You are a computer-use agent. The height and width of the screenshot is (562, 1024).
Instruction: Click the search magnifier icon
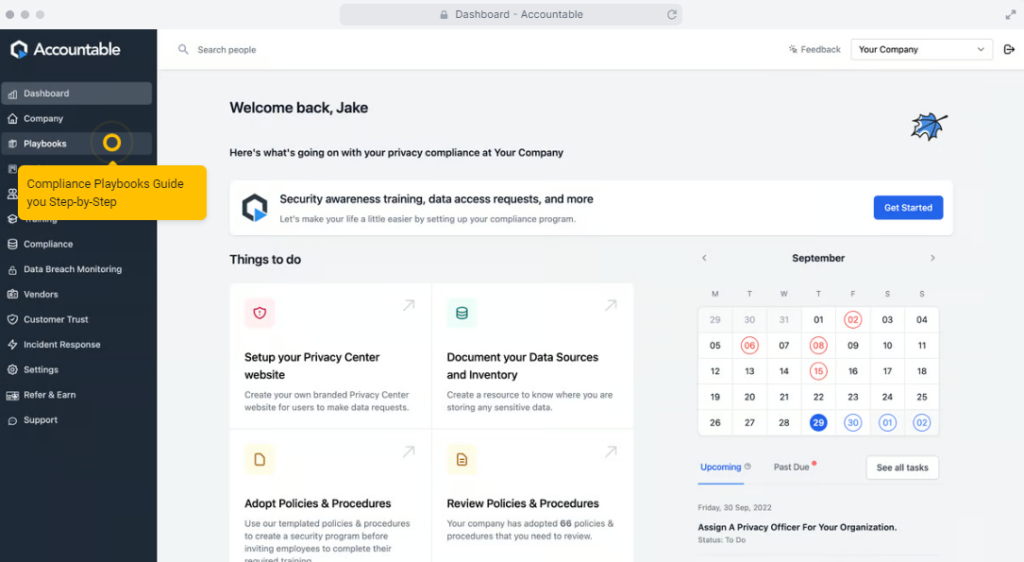(184, 50)
